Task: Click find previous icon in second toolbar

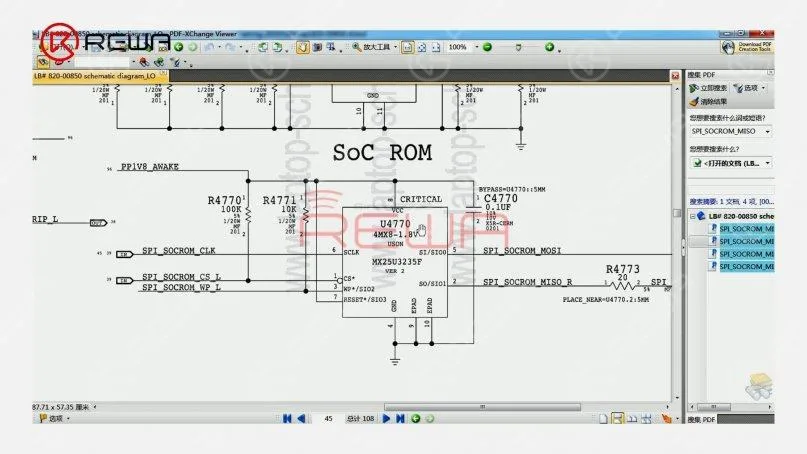Action: pyautogui.click(x=144, y=62)
